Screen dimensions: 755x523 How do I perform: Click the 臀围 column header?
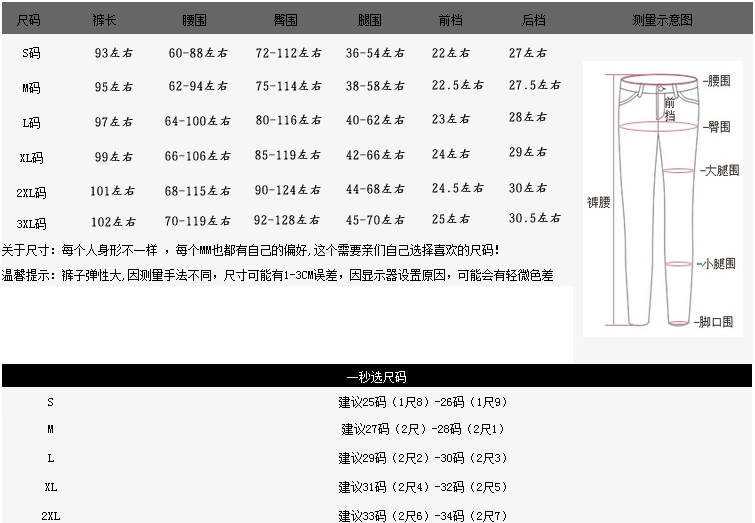286,20
